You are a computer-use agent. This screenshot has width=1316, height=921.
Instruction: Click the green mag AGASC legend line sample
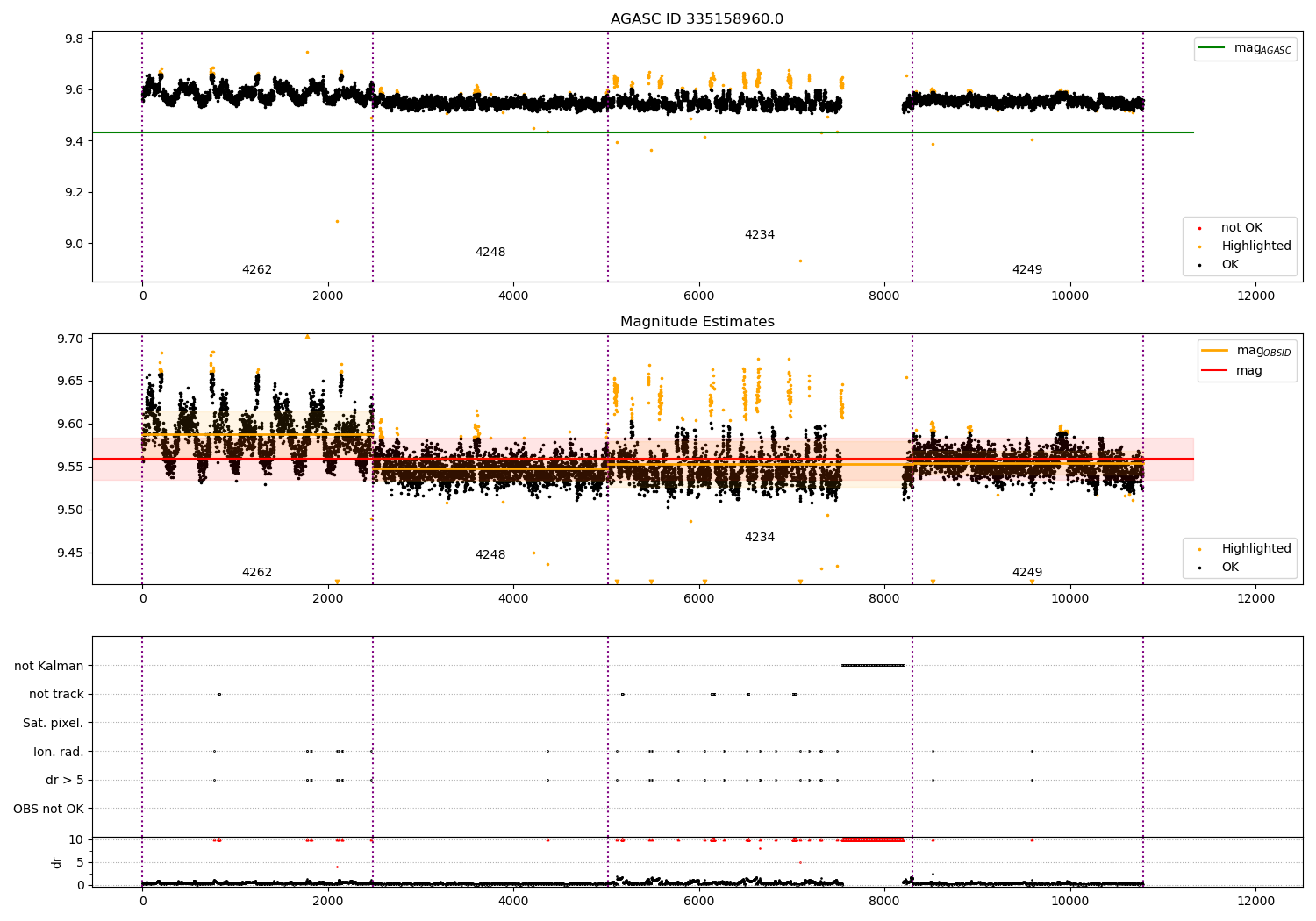point(1212,48)
